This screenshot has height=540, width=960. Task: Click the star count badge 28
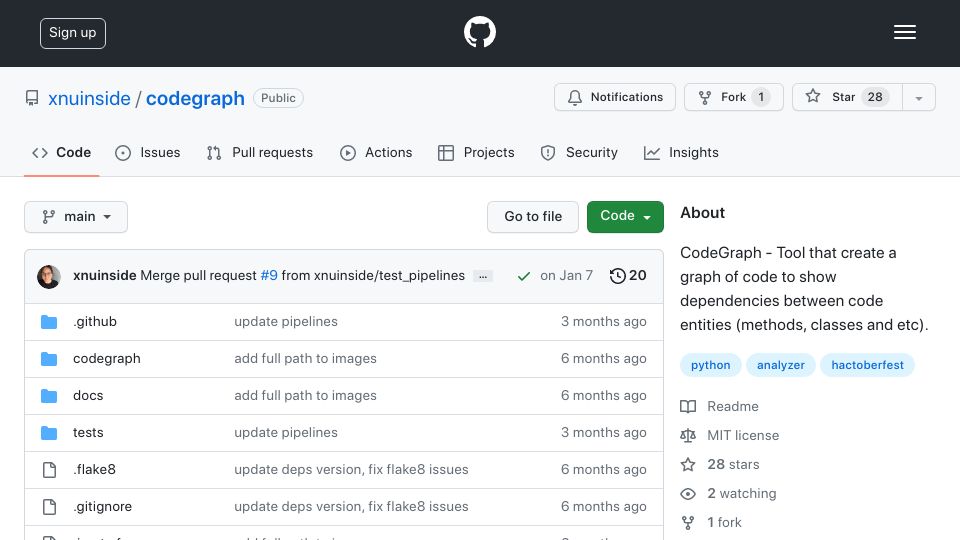pyautogui.click(x=875, y=97)
